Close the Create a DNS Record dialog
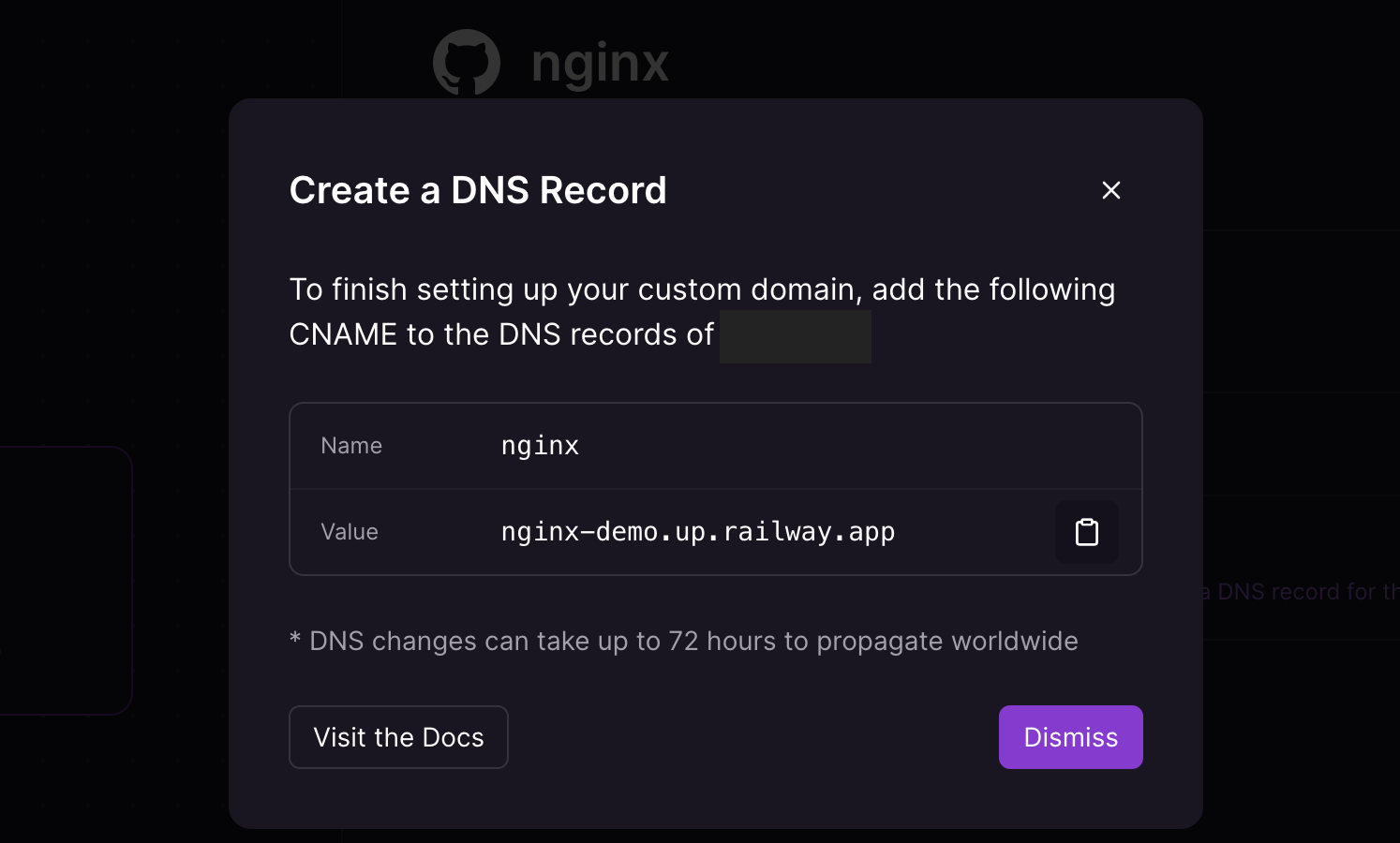 (x=1110, y=190)
